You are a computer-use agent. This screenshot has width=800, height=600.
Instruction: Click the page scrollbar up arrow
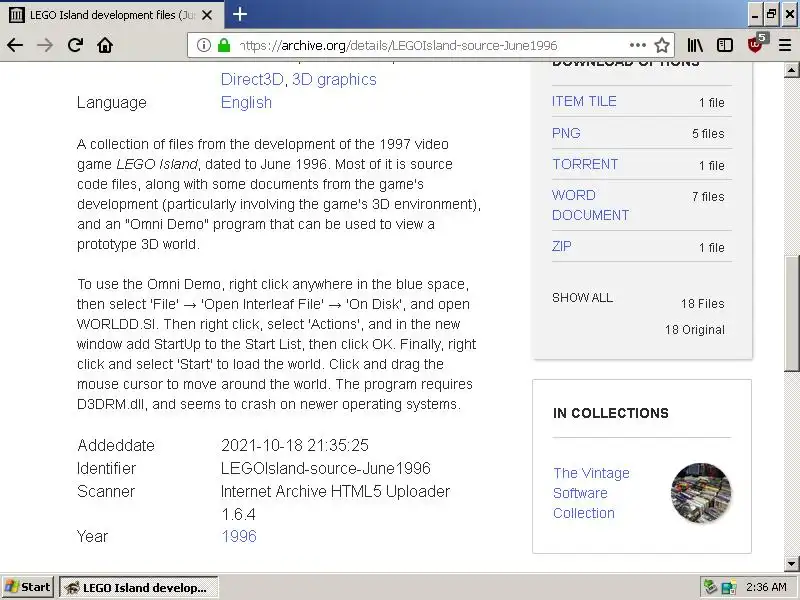[x=791, y=70]
